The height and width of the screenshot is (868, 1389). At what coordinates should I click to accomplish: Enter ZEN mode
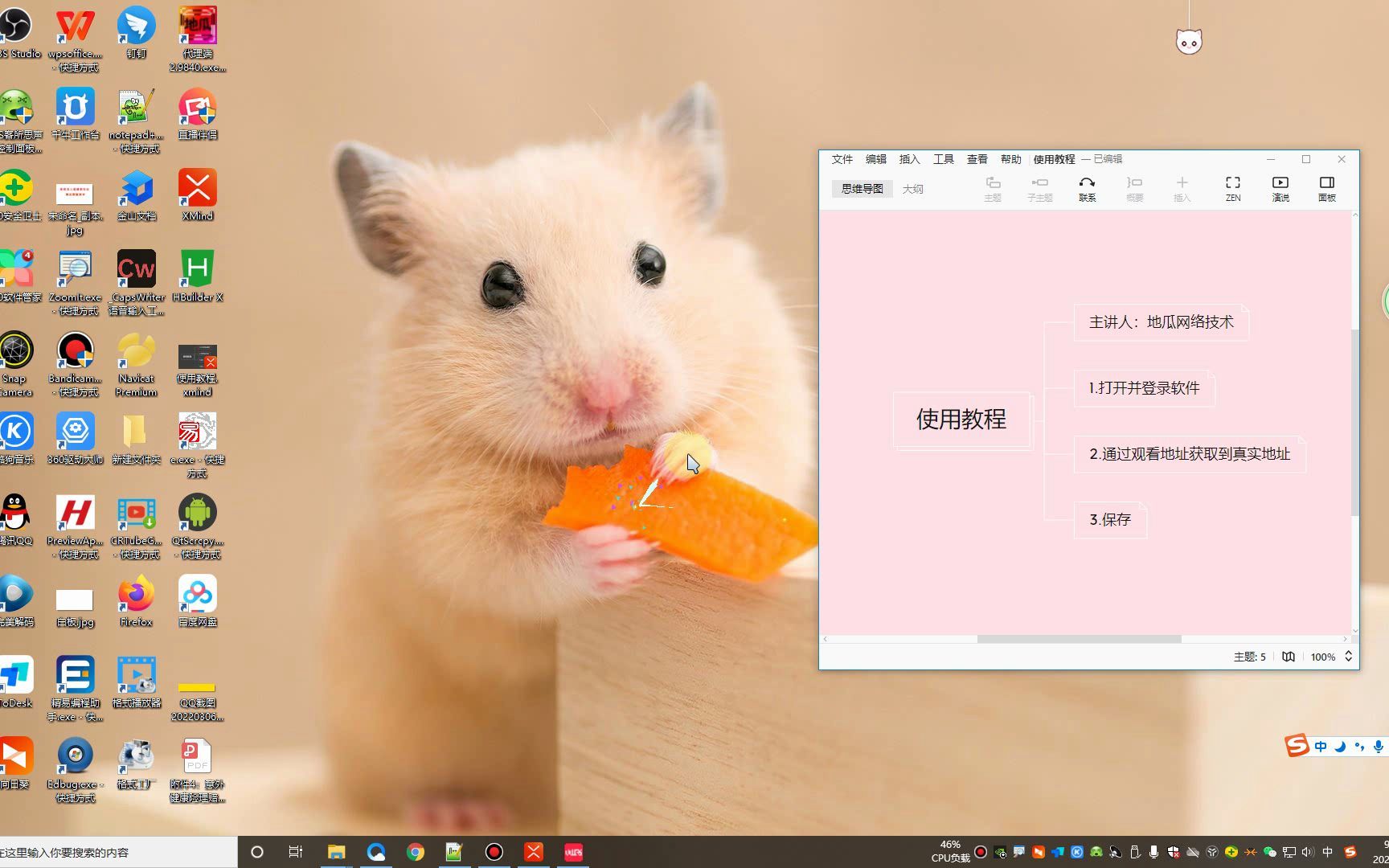1233,189
